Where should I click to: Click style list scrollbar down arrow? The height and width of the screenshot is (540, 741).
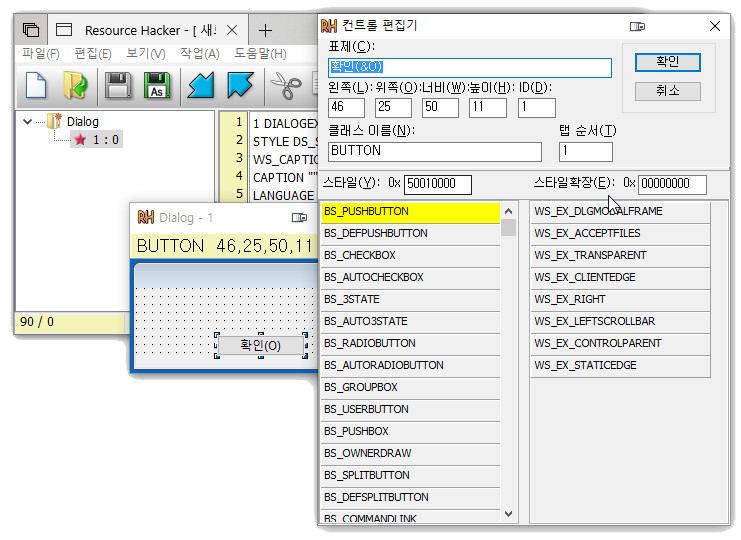tap(508, 514)
